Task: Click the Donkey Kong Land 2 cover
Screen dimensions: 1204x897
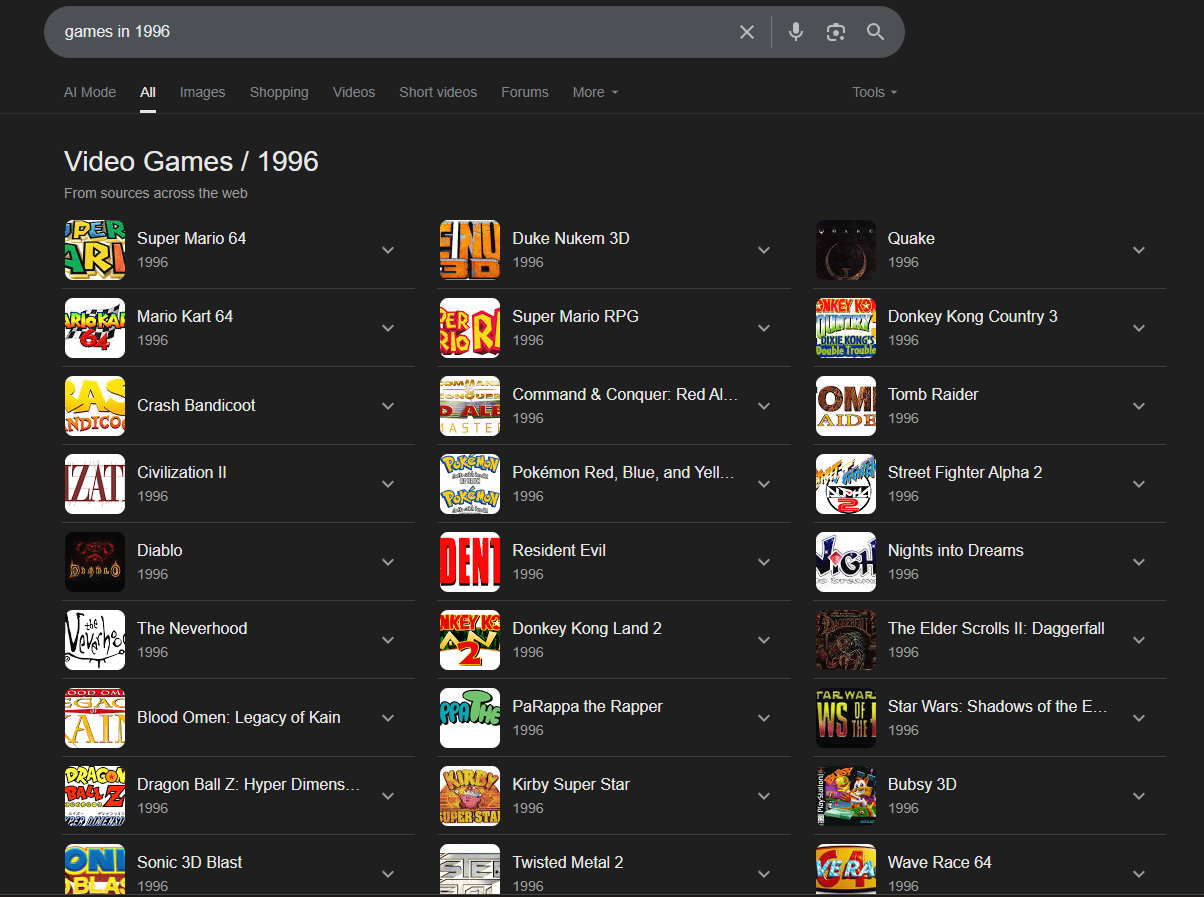Action: pyautogui.click(x=470, y=640)
